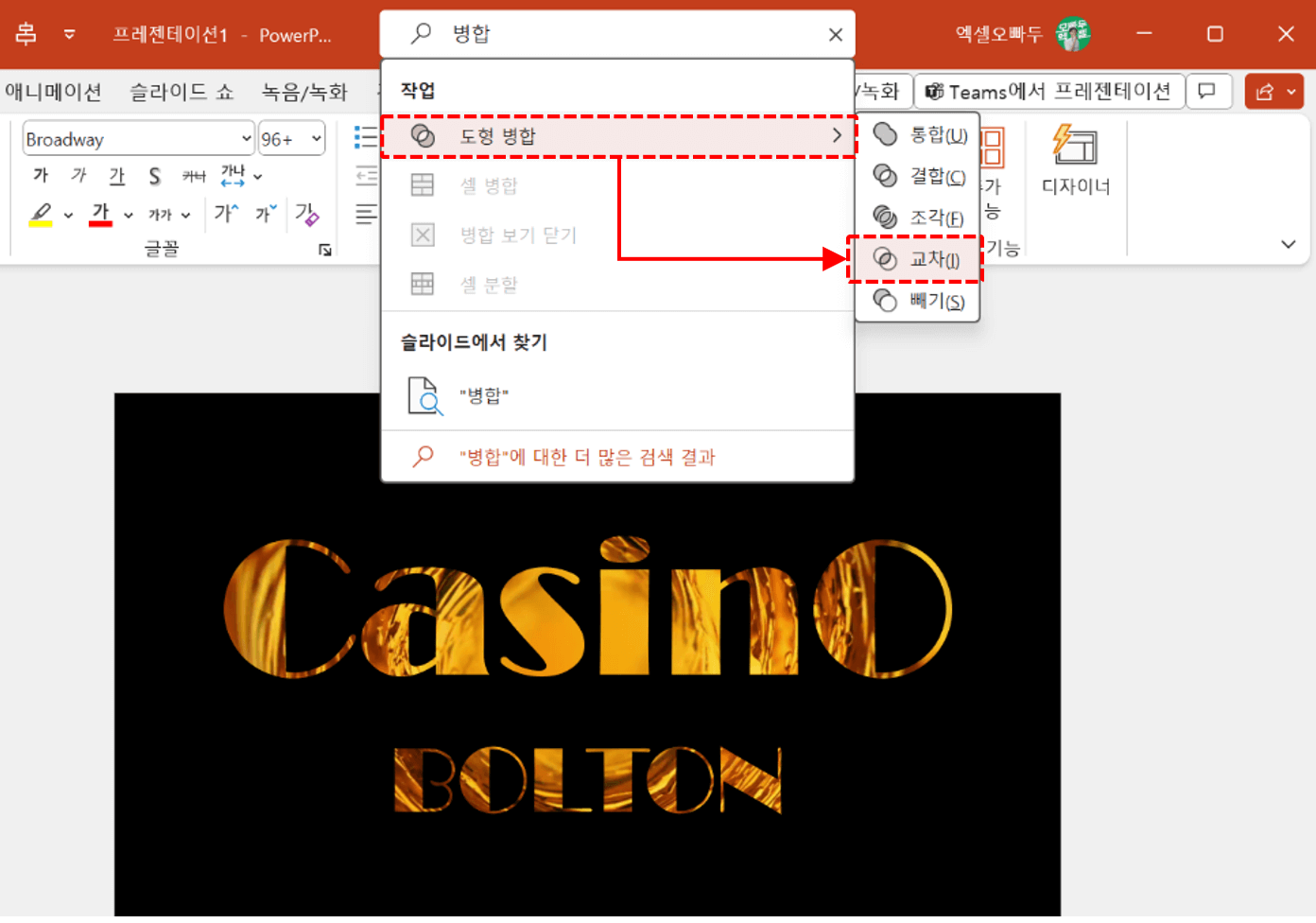Image resolution: width=1316 pixels, height=923 pixels.
Task: Choose 결합(C) merge option
Action: pyautogui.click(x=918, y=176)
